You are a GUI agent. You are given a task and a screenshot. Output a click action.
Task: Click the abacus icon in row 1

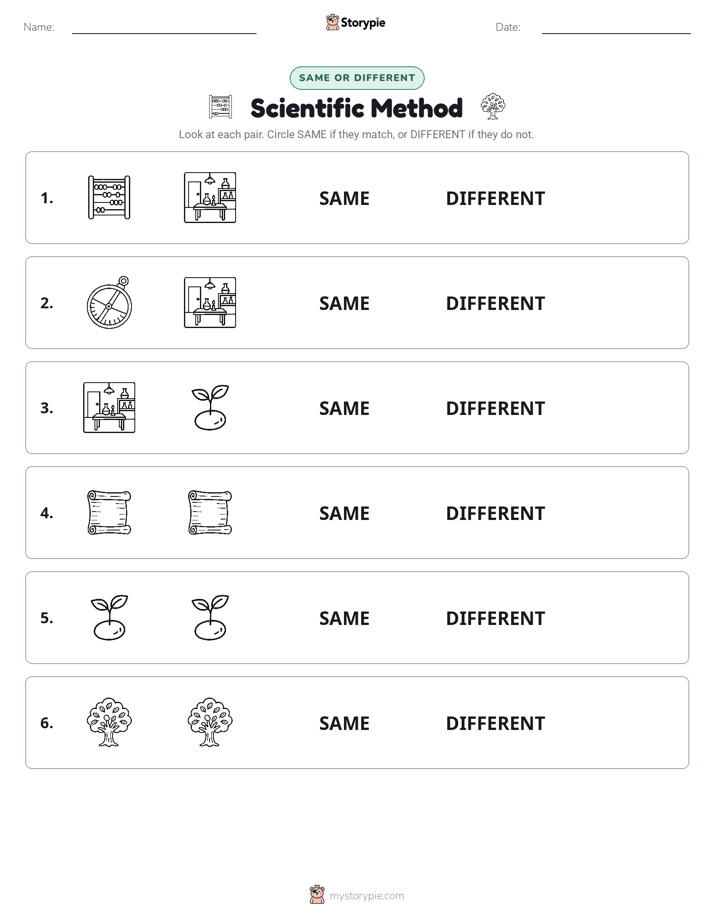pyautogui.click(x=109, y=197)
